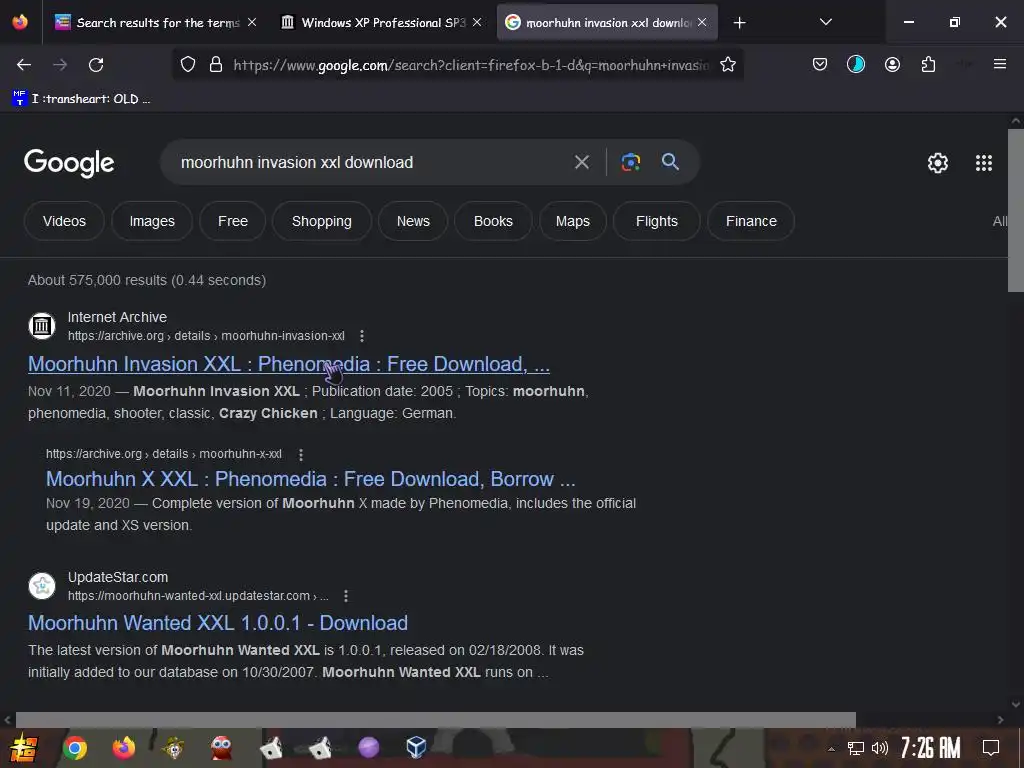The image size is (1024, 768).
Task: List all tabs with the chevron dropdown
Action: pos(825,22)
